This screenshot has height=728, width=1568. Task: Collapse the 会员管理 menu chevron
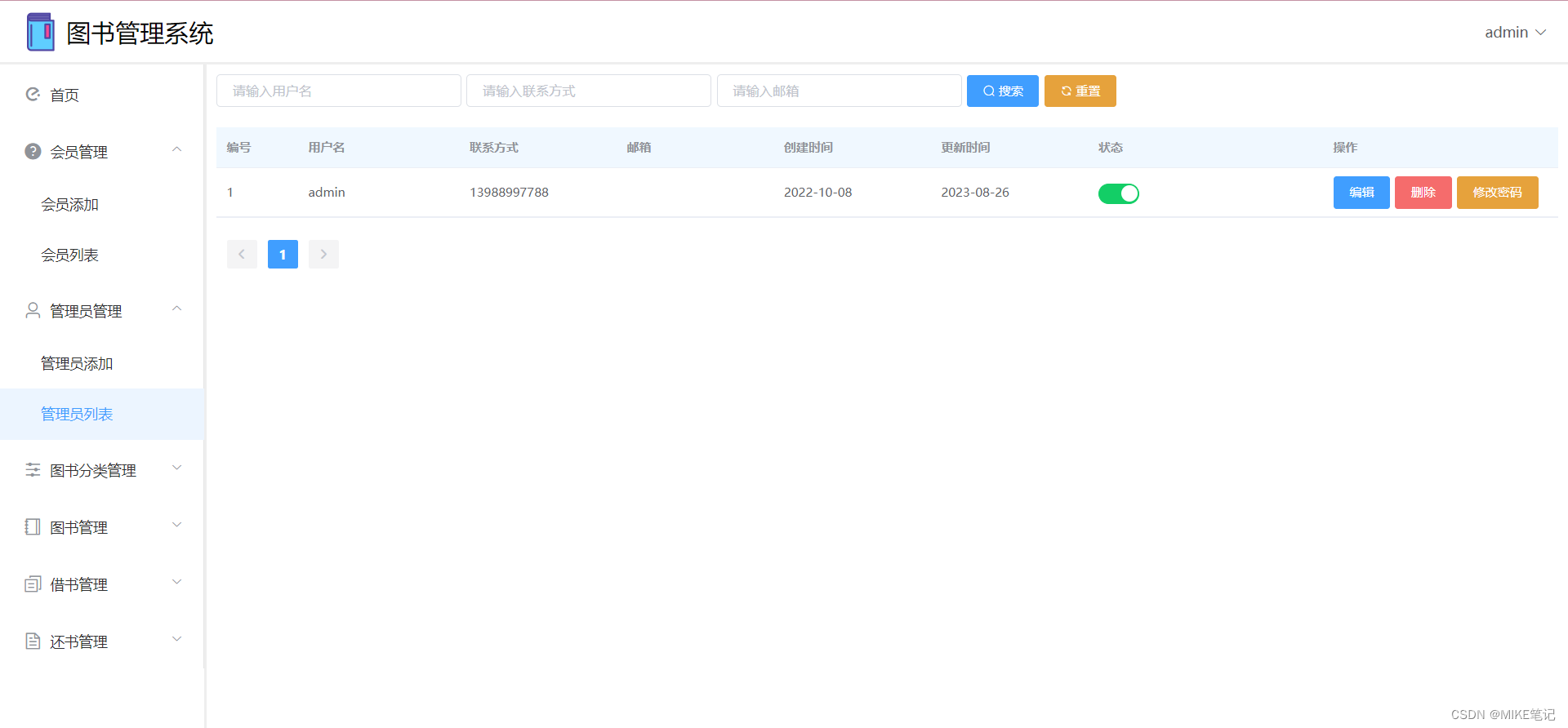tap(176, 149)
